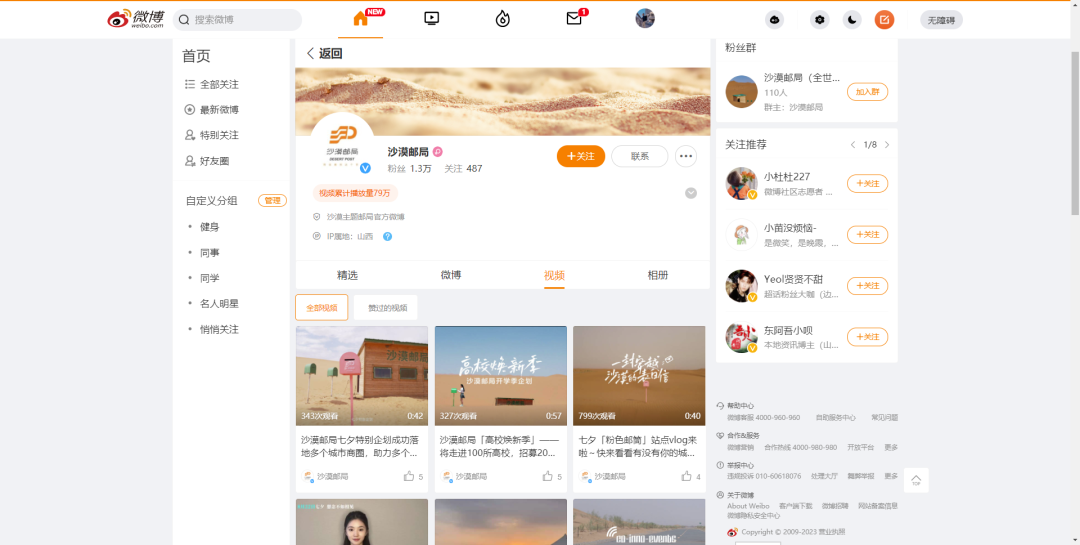Follow 沙漠邮局 with the orange 关注 button
The width and height of the screenshot is (1080, 545).
[x=581, y=156]
